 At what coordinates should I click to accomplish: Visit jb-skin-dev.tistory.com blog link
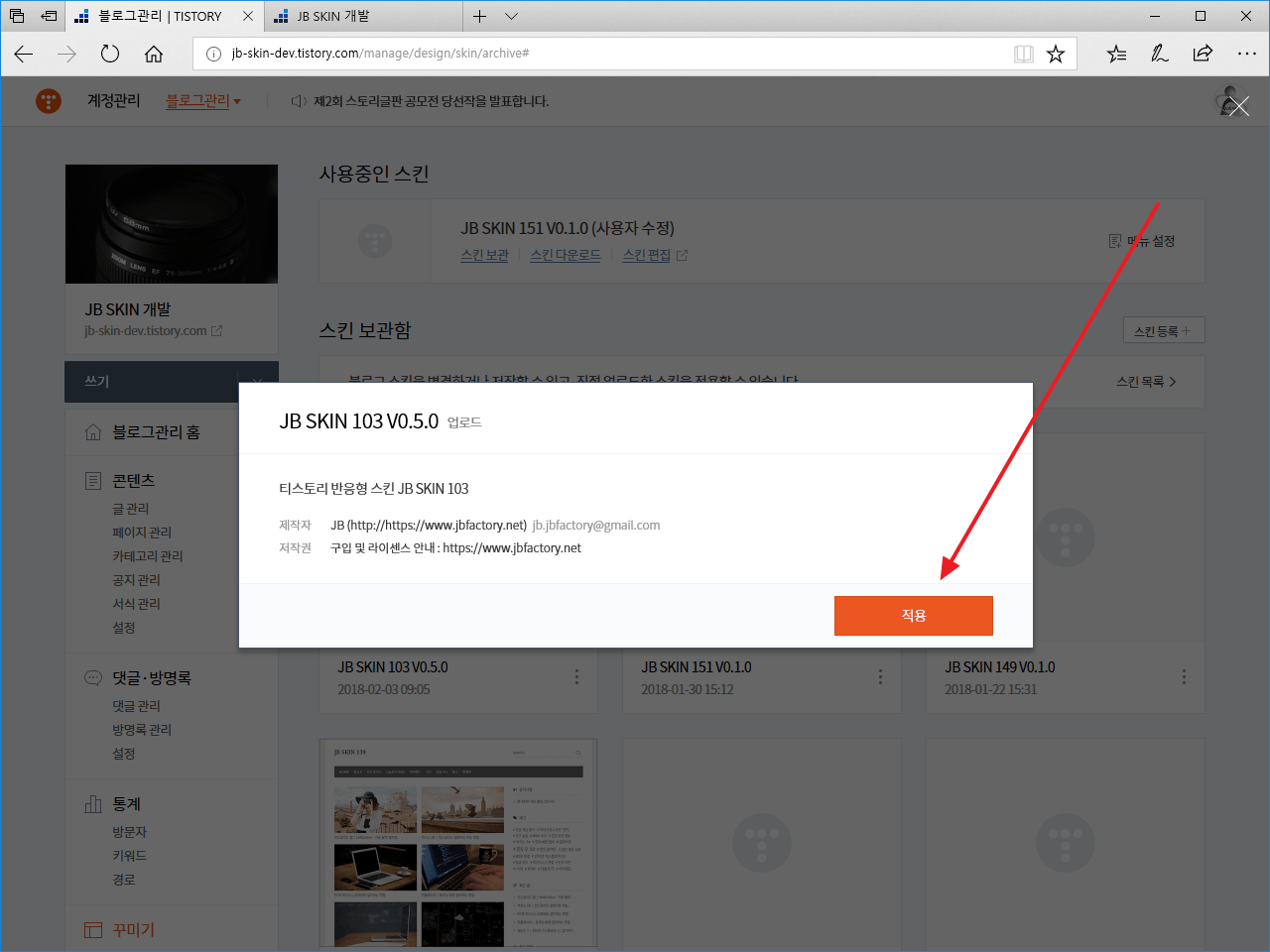tap(153, 331)
